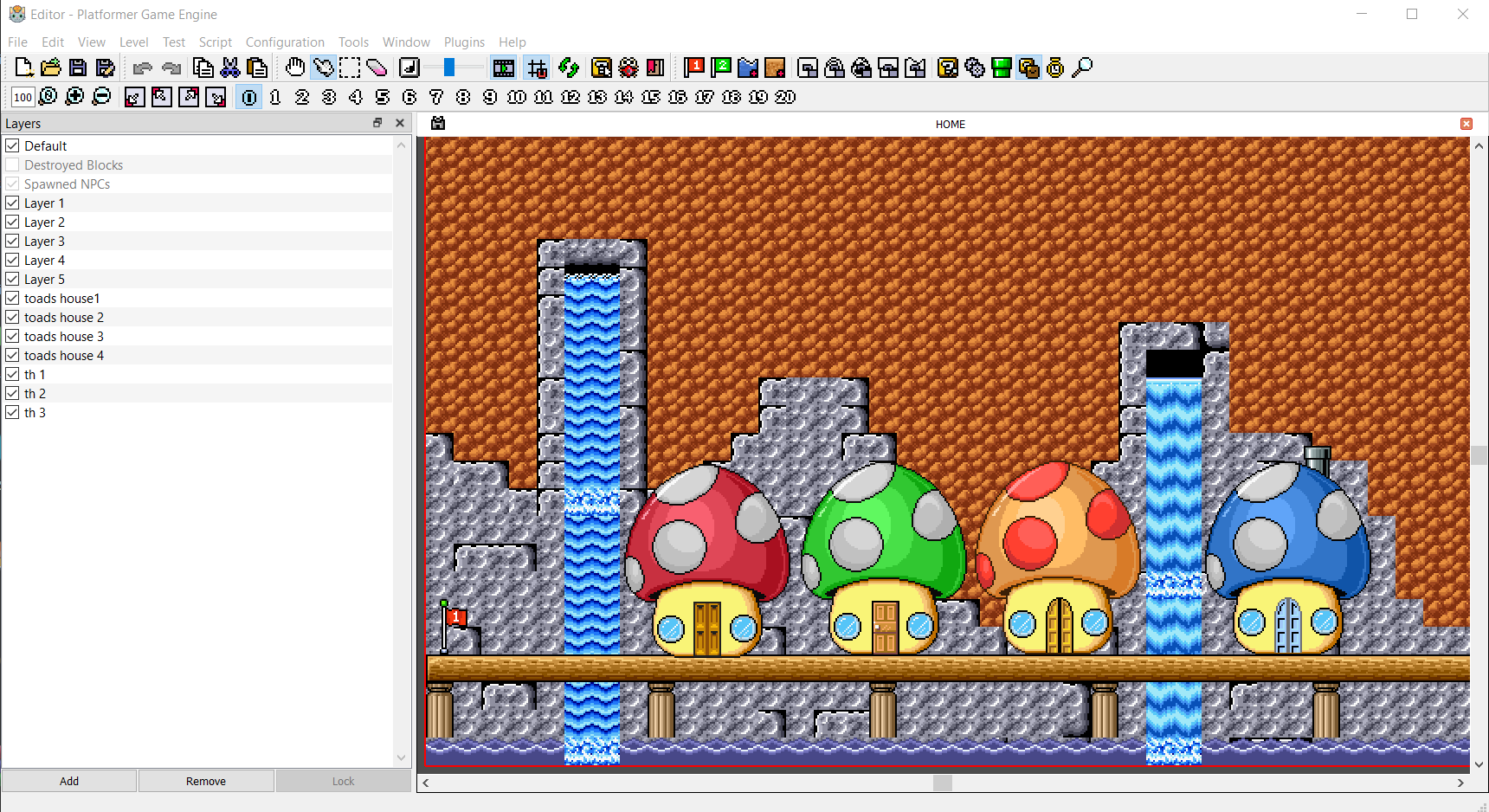Viewport: 1489px width, 812px height.
Task: Hide Layer 1 via its checkbox
Action: (x=13, y=203)
